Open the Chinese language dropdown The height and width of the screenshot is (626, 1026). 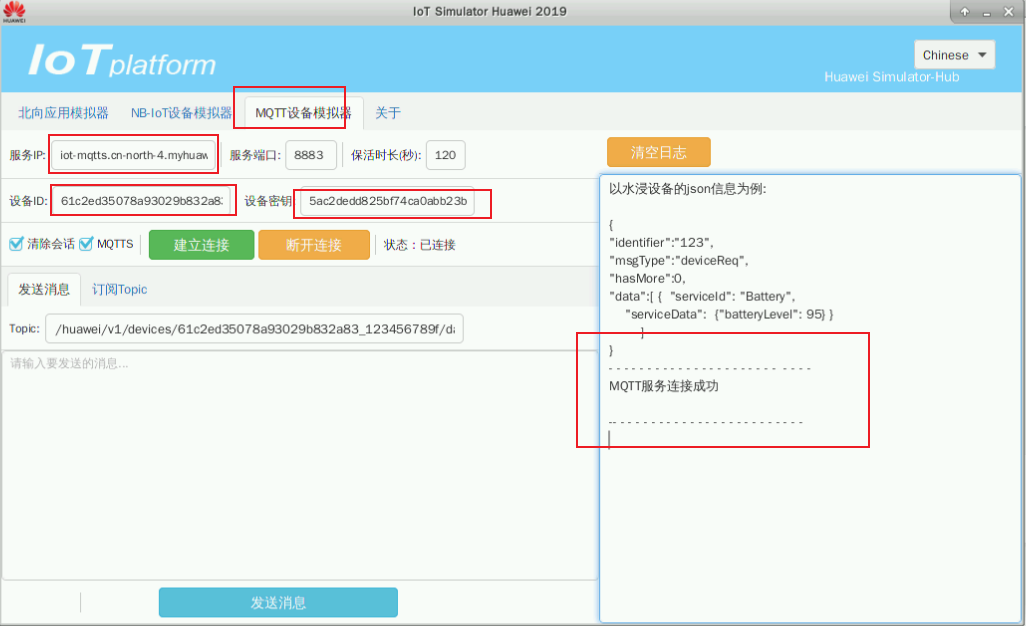954,55
